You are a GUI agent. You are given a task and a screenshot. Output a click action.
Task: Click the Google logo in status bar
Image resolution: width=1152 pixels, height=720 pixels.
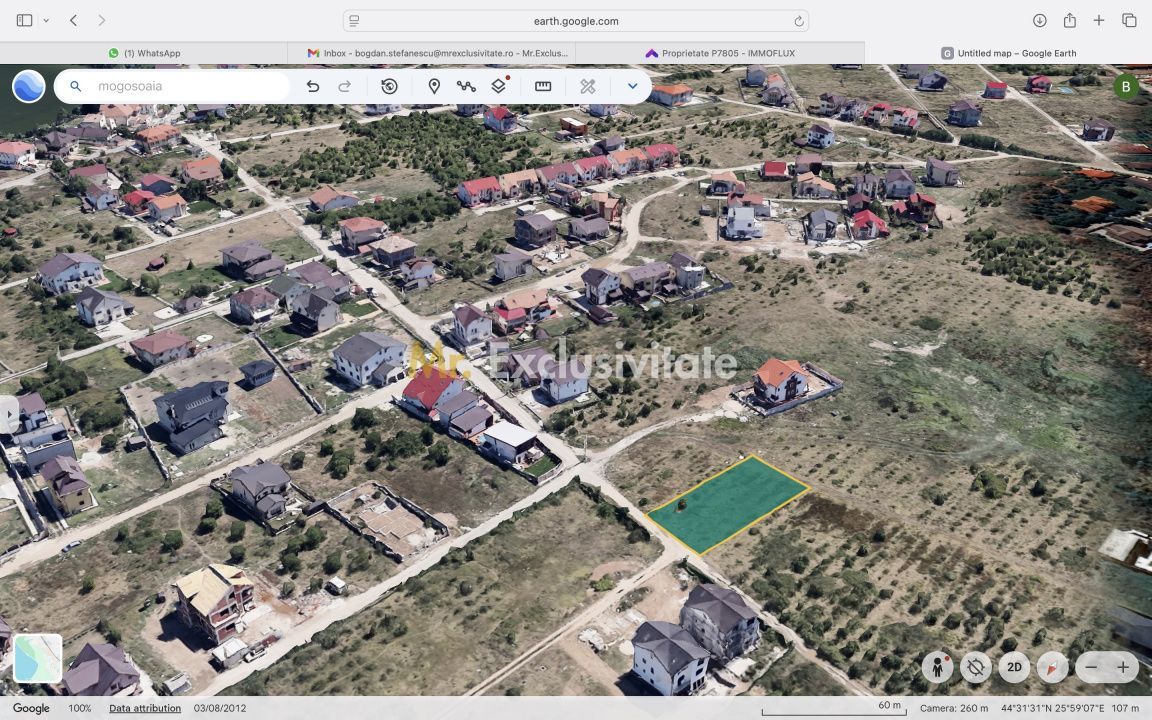[x=31, y=708]
